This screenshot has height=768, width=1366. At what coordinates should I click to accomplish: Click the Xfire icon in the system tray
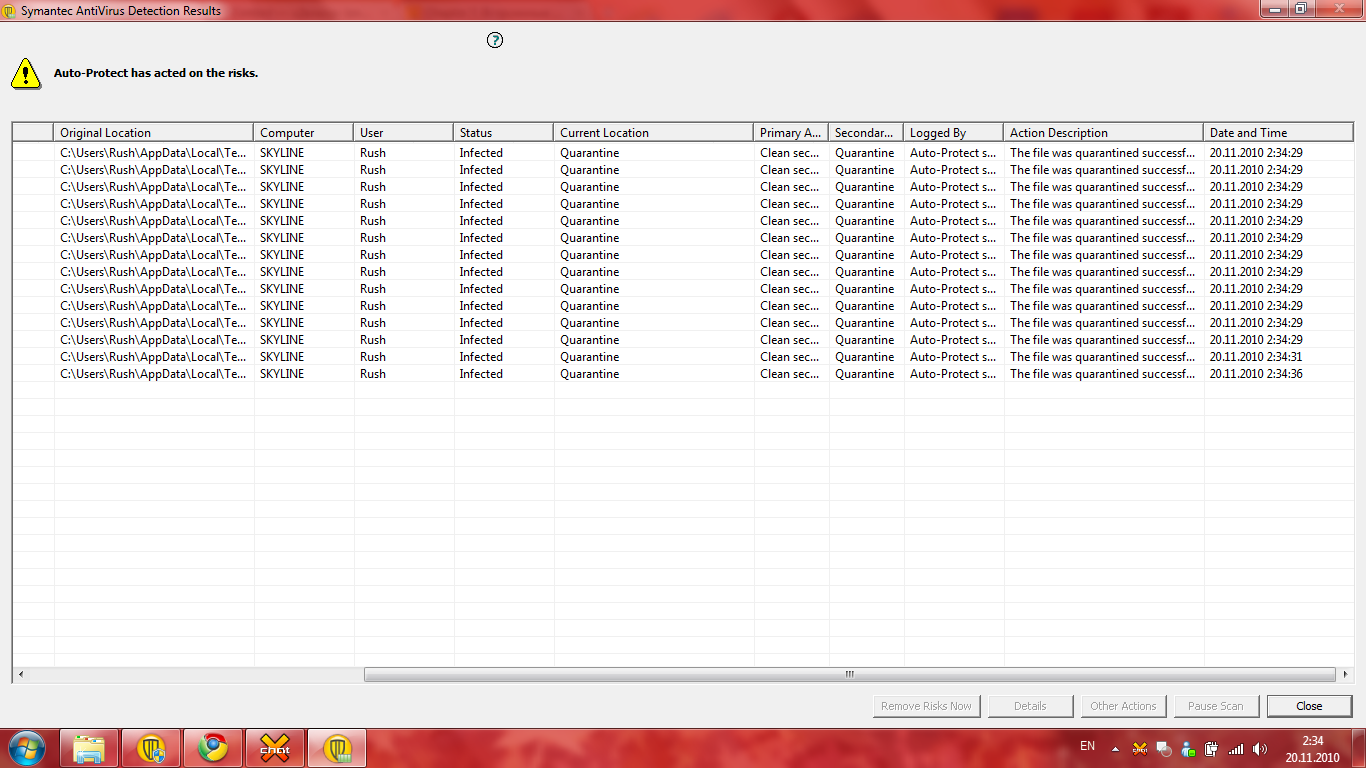(x=1140, y=748)
